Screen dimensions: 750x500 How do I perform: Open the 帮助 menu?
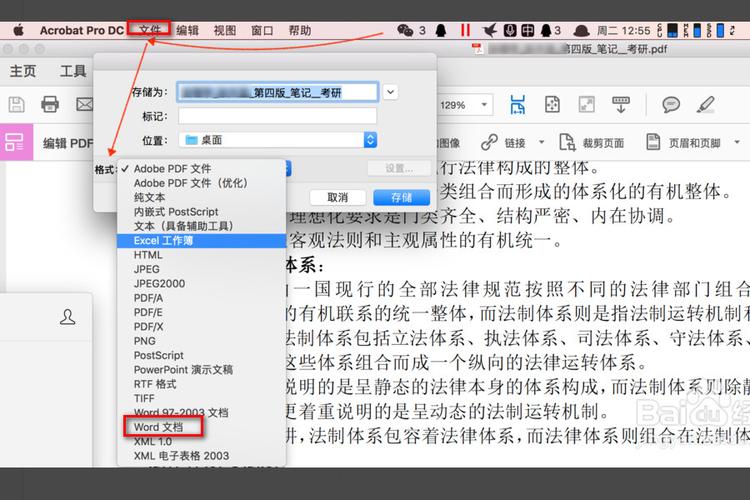click(x=300, y=31)
